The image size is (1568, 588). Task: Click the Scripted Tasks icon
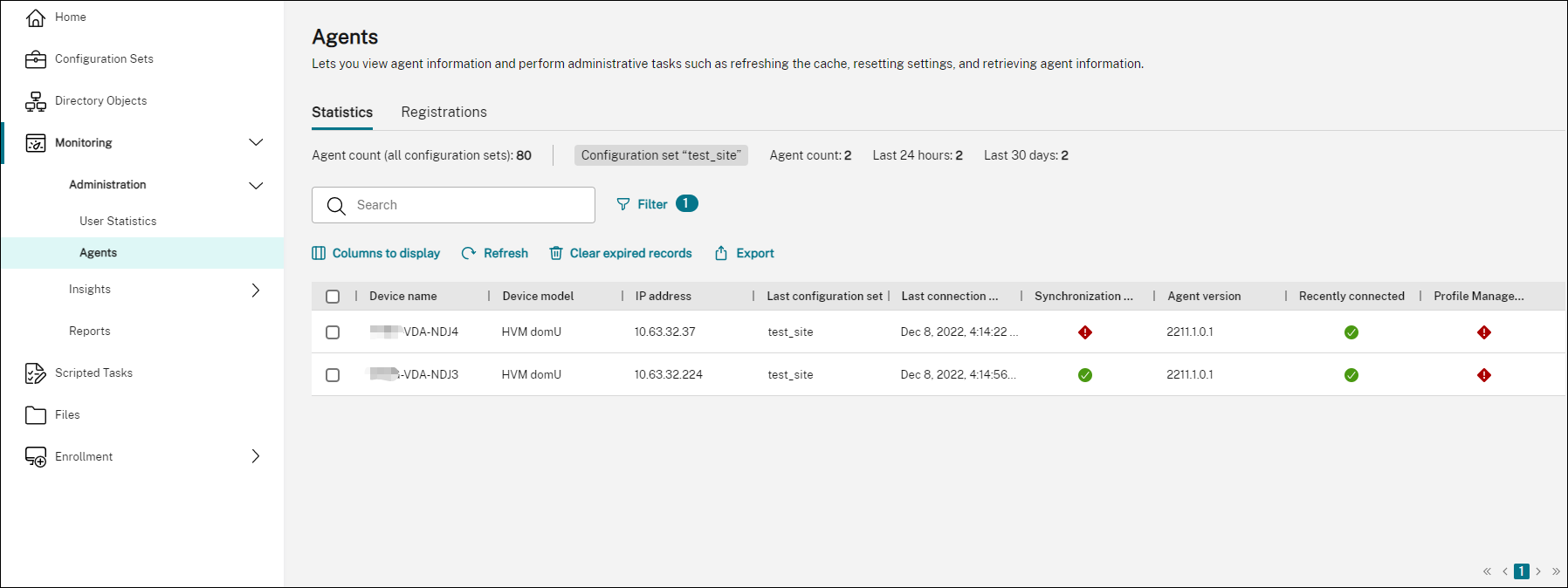point(36,373)
